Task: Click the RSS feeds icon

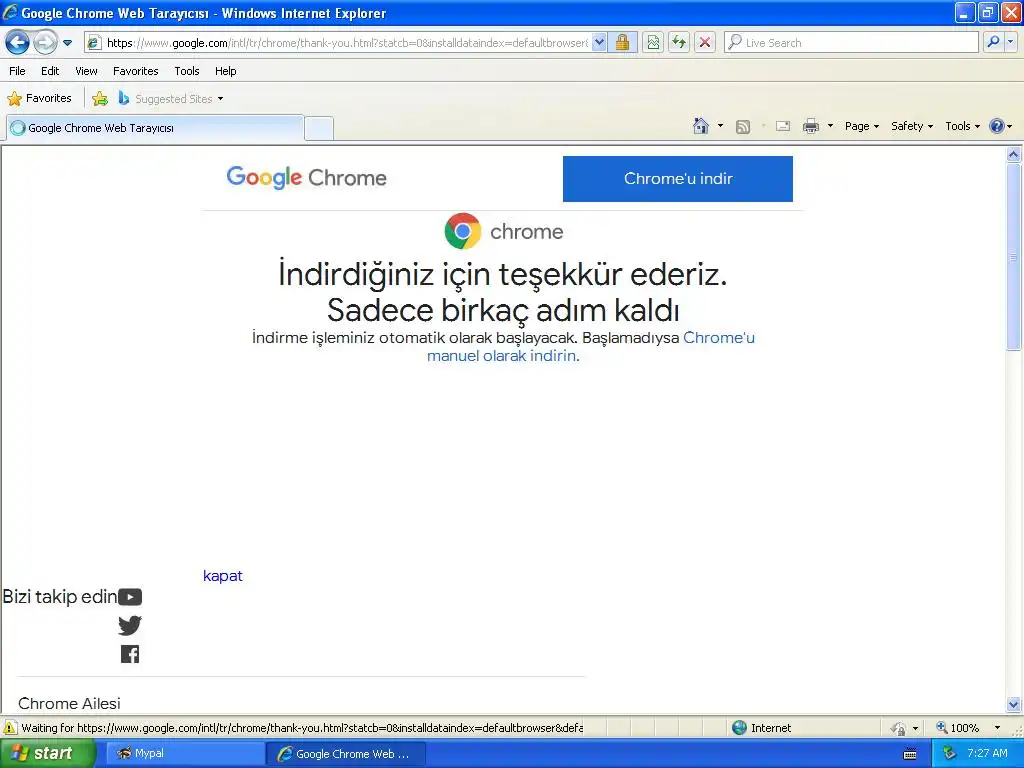Action: 743,127
